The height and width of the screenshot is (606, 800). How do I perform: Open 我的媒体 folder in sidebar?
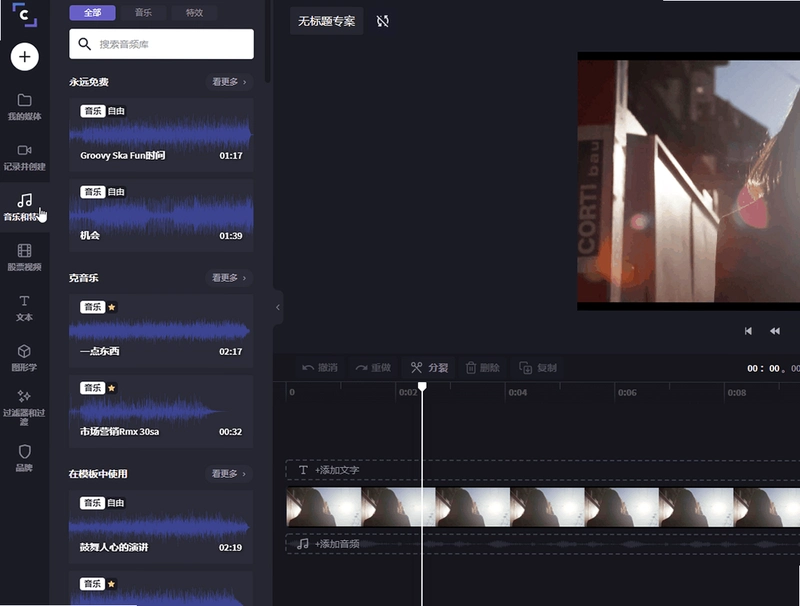click(24, 107)
